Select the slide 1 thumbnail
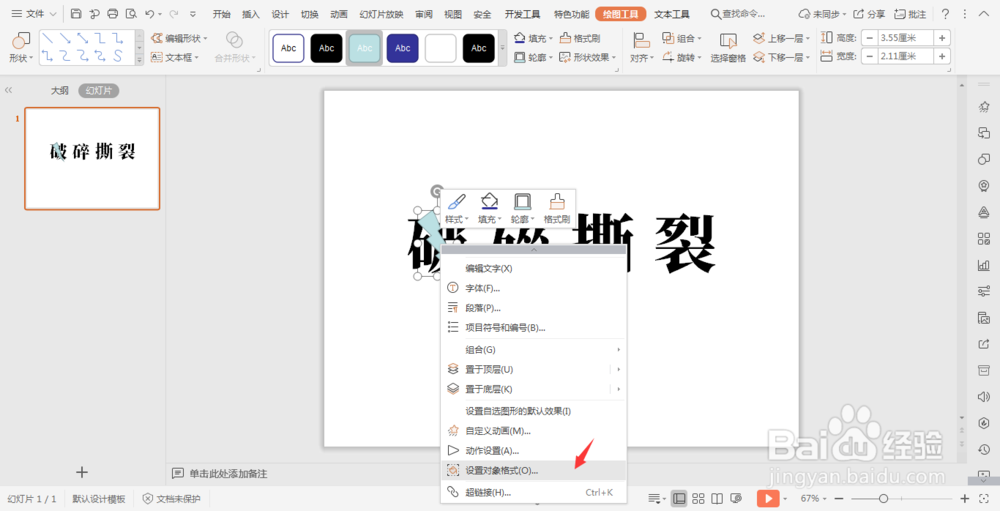 pos(92,158)
